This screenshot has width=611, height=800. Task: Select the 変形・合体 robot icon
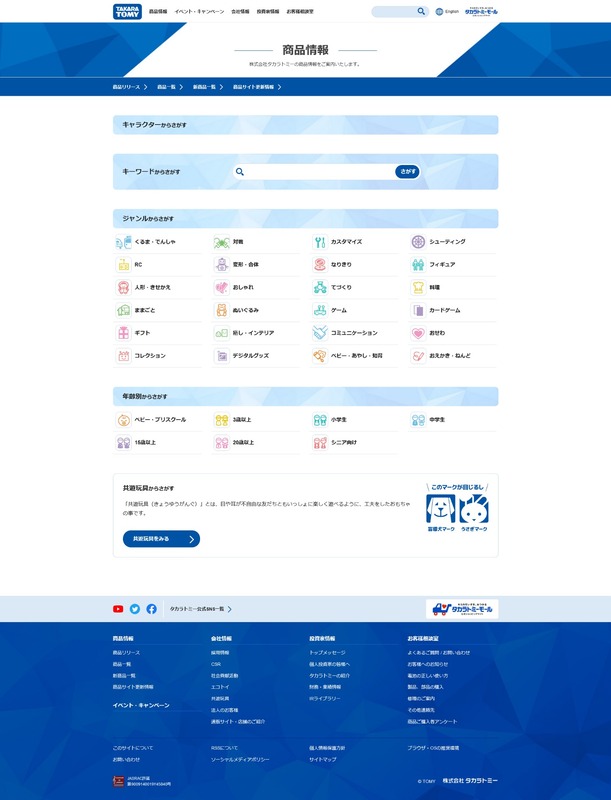pos(222,265)
